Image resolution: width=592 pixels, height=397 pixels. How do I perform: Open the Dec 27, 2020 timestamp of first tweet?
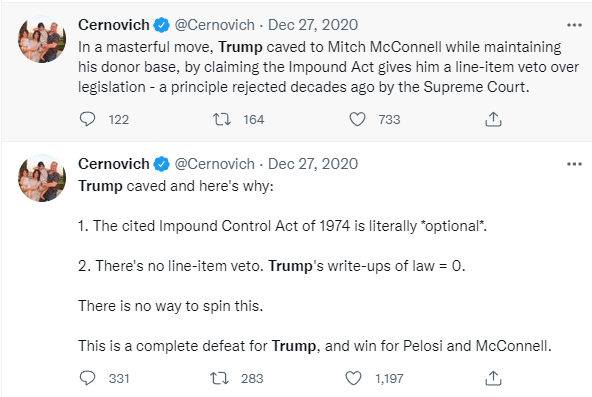coord(313,25)
